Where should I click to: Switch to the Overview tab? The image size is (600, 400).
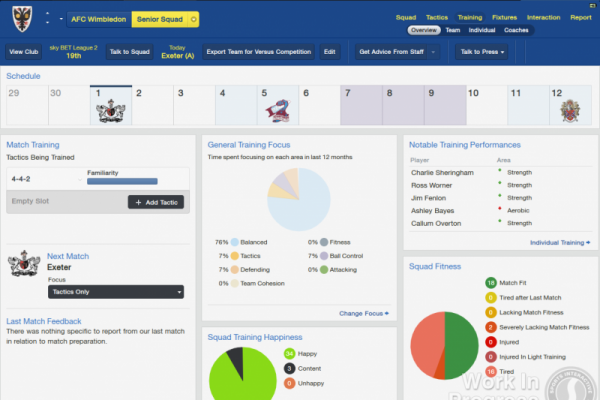pyautogui.click(x=424, y=30)
